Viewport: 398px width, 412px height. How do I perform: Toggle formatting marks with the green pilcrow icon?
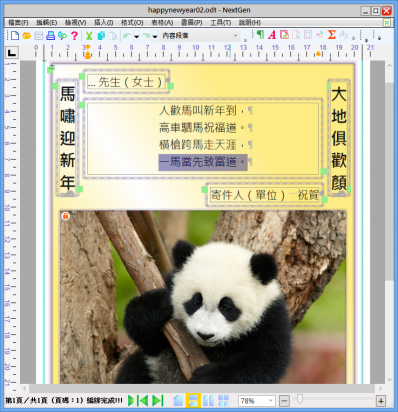(260, 35)
